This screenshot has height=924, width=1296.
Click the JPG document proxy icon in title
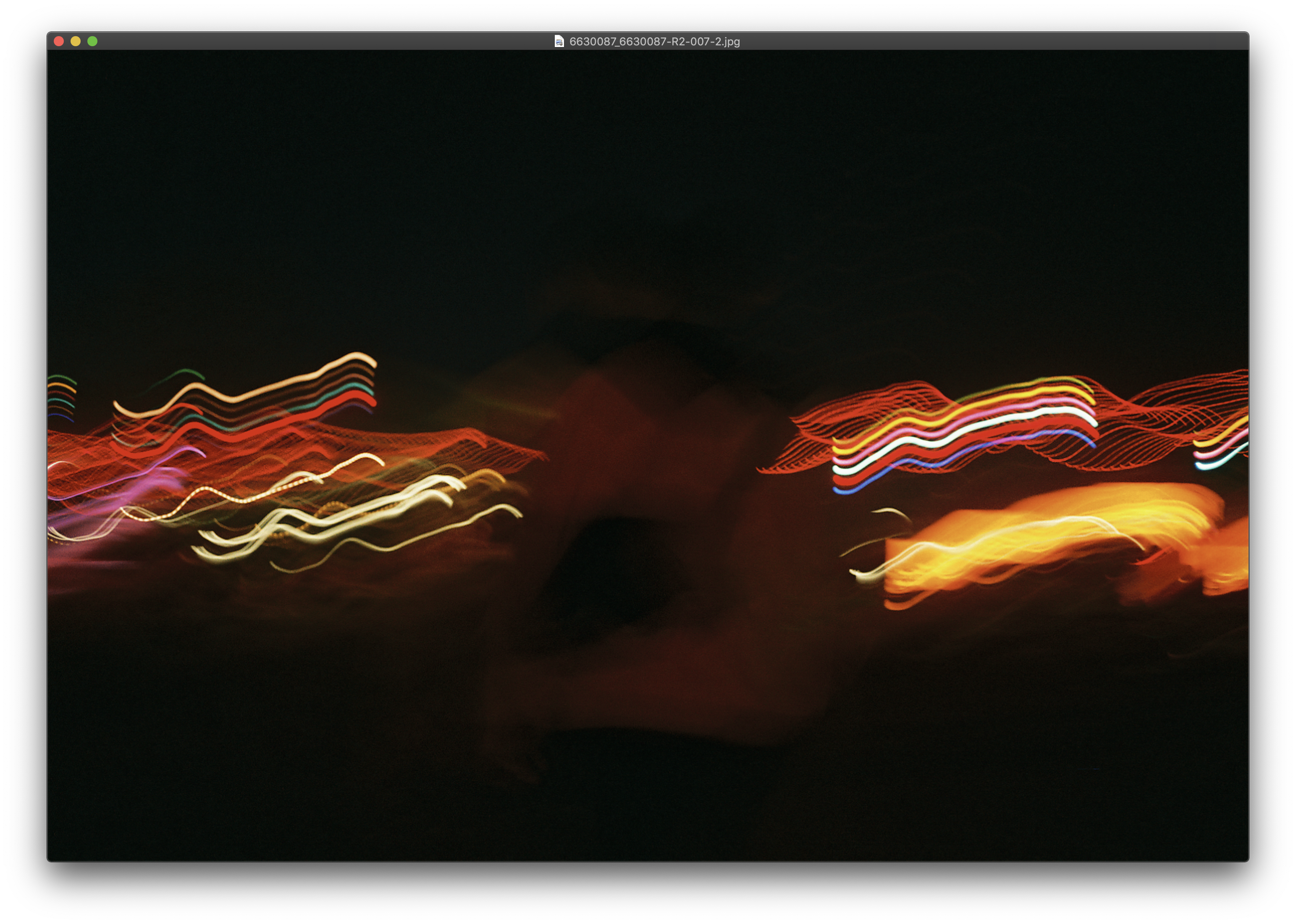559,41
